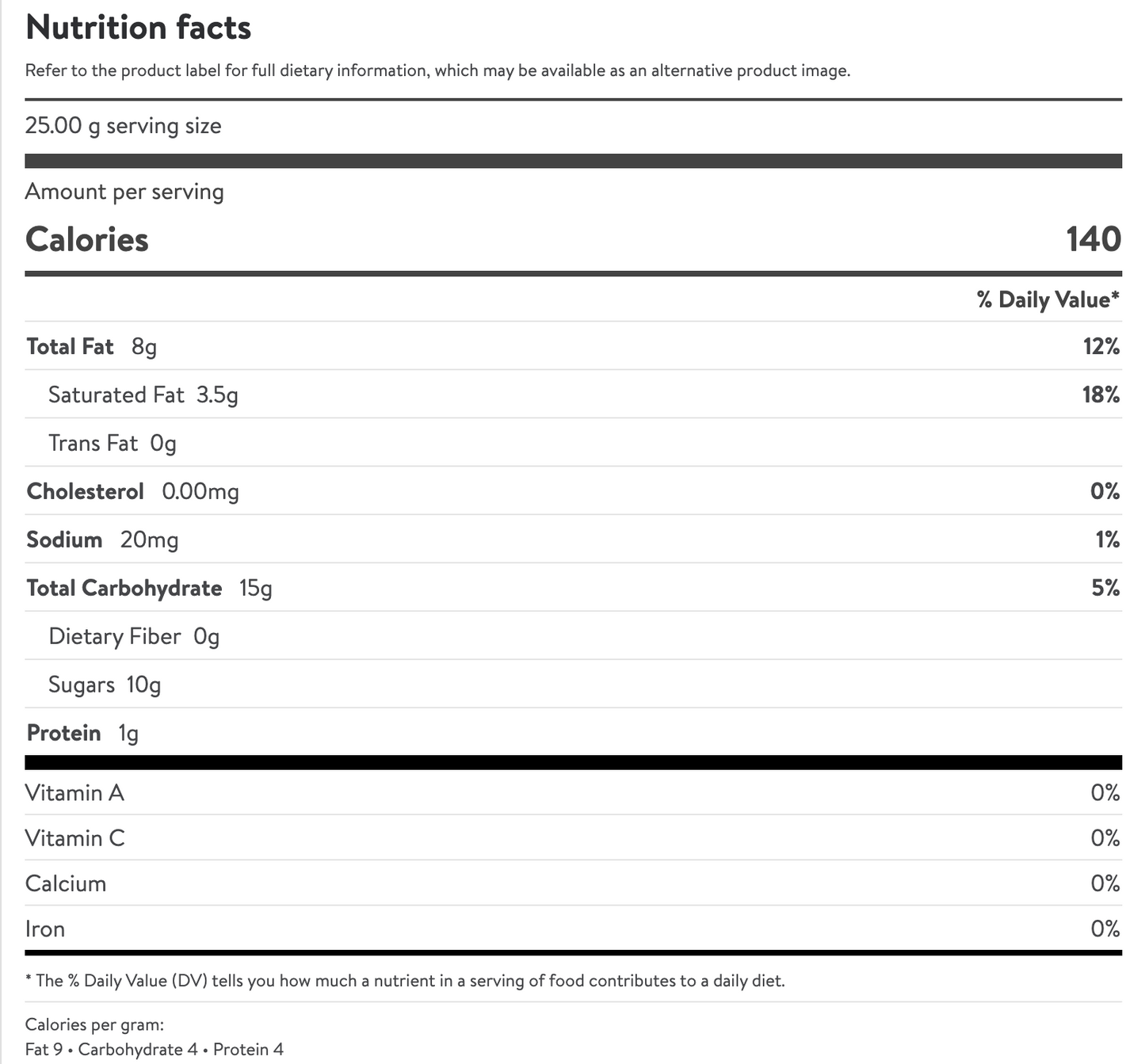The height and width of the screenshot is (1064, 1145).
Task: Click the 18% saturated fat daily value
Action: coord(1101,395)
